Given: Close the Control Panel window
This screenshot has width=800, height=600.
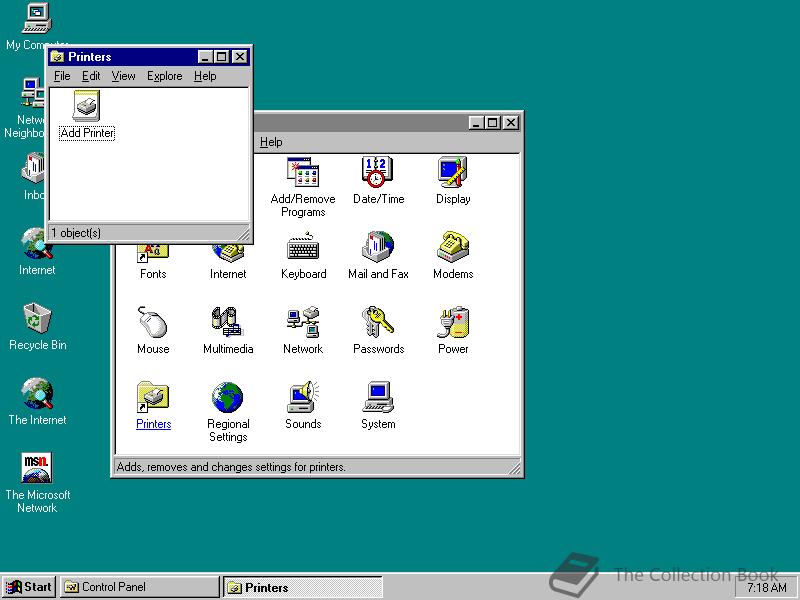Looking at the screenshot, I should click(511, 123).
